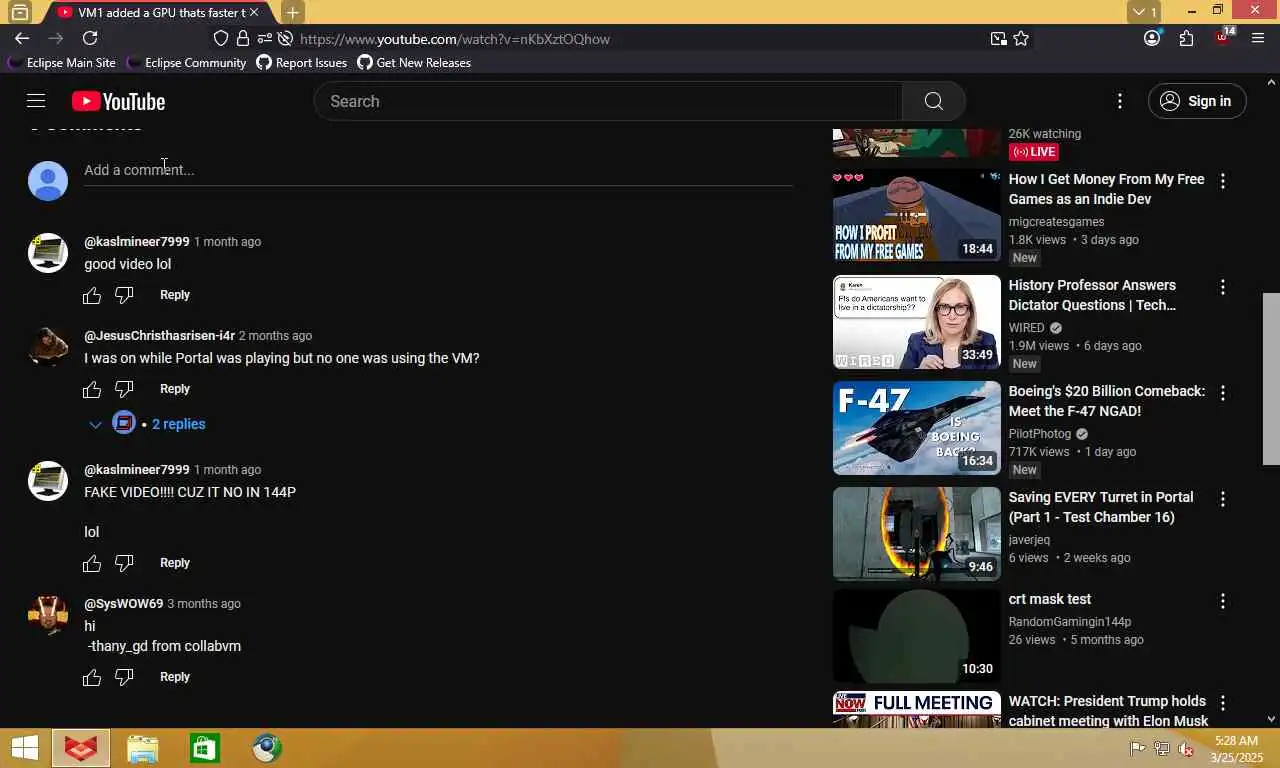This screenshot has height=768, width=1280.
Task: Open 'crt mask test' video title
Action: pos(1050,599)
